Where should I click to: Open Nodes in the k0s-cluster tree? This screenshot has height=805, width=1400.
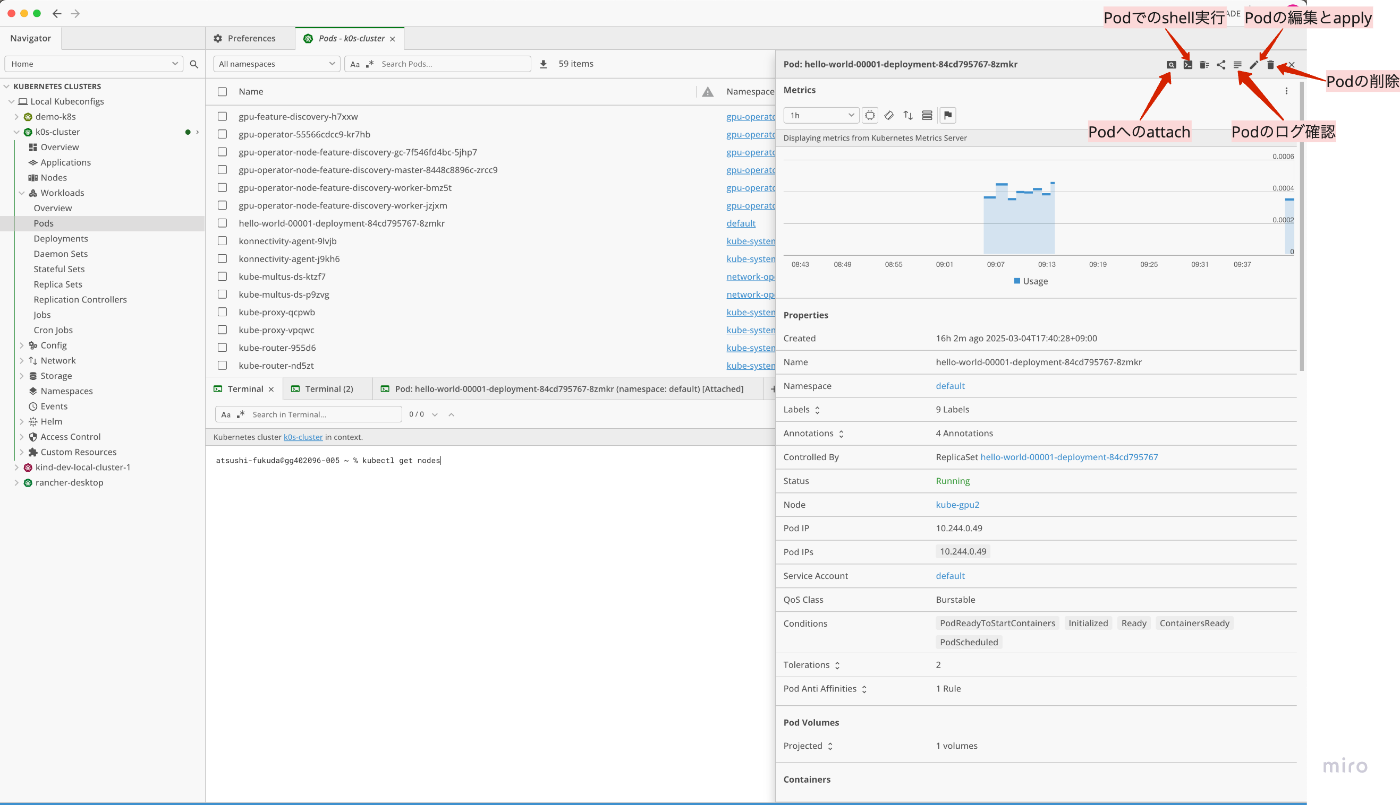(54, 178)
